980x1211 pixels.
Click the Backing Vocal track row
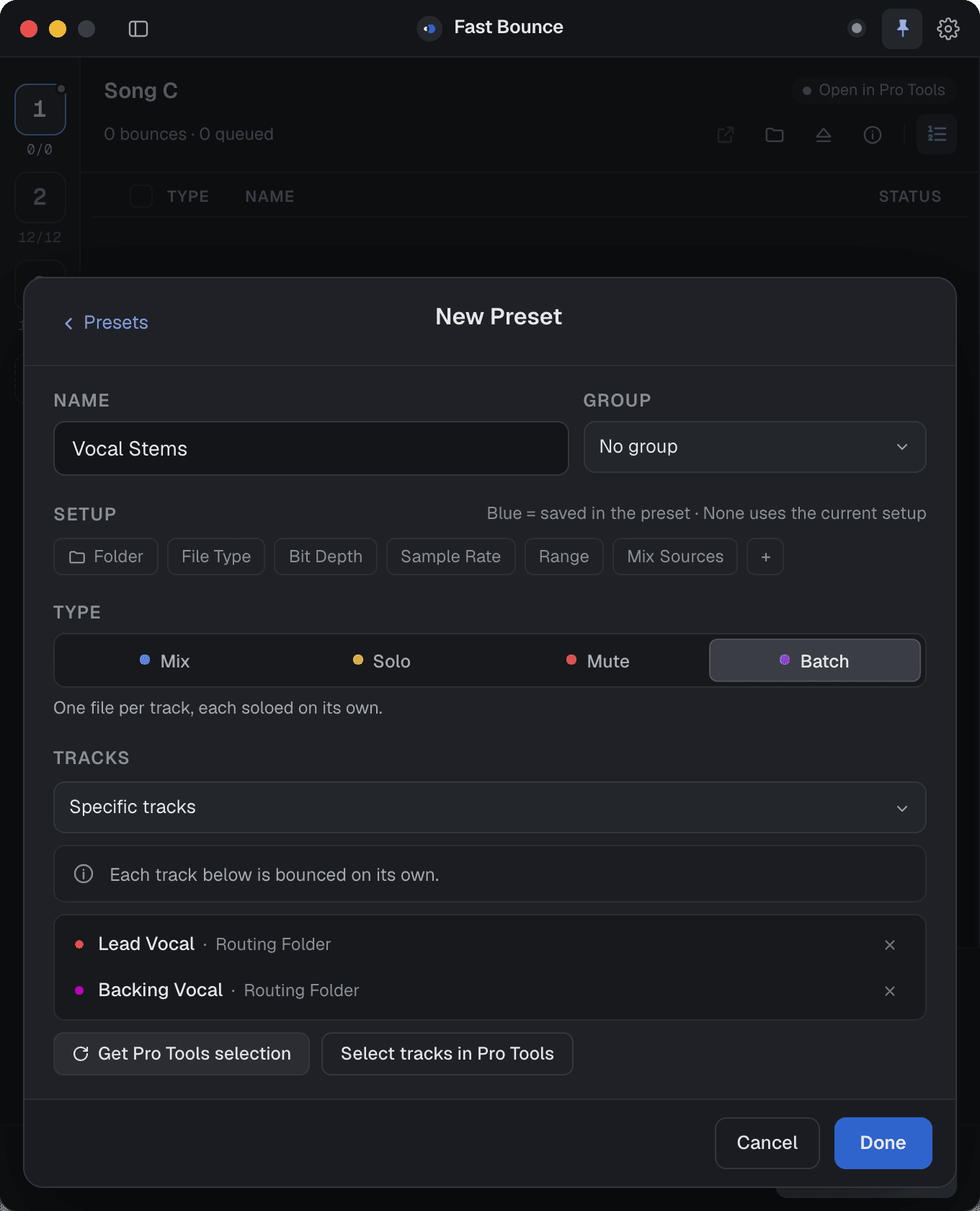[x=490, y=990]
